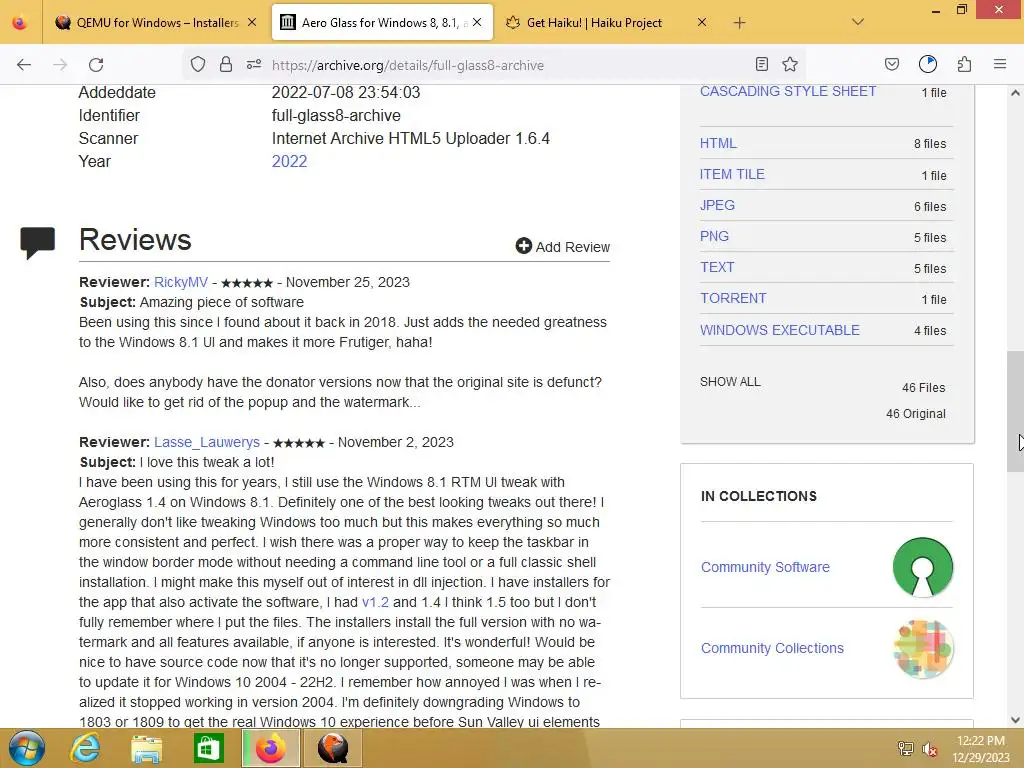Click scrollbar up arrow
This screenshot has height=768, width=1024.
pyautogui.click(x=1015, y=93)
